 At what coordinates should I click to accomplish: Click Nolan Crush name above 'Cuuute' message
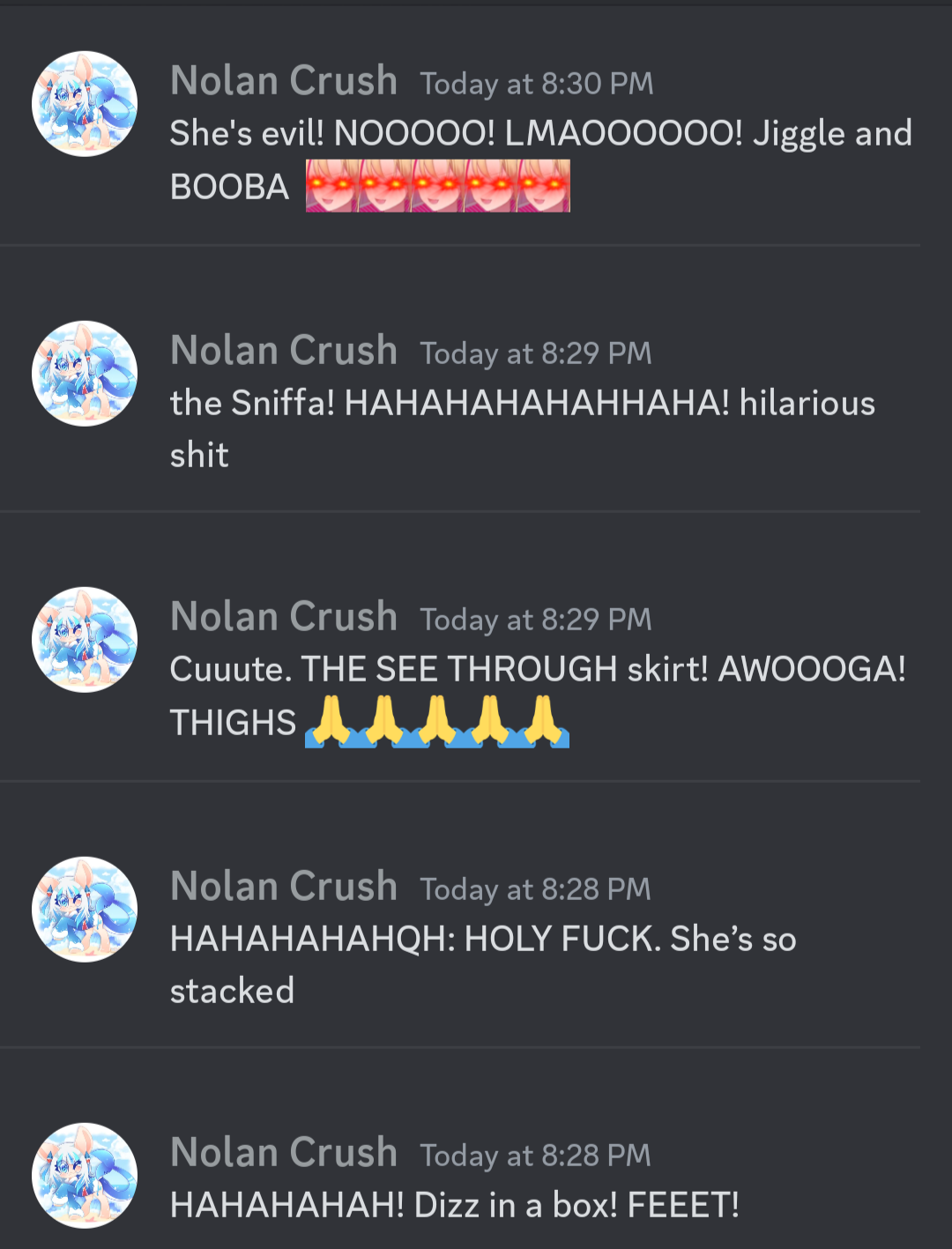[x=284, y=617]
